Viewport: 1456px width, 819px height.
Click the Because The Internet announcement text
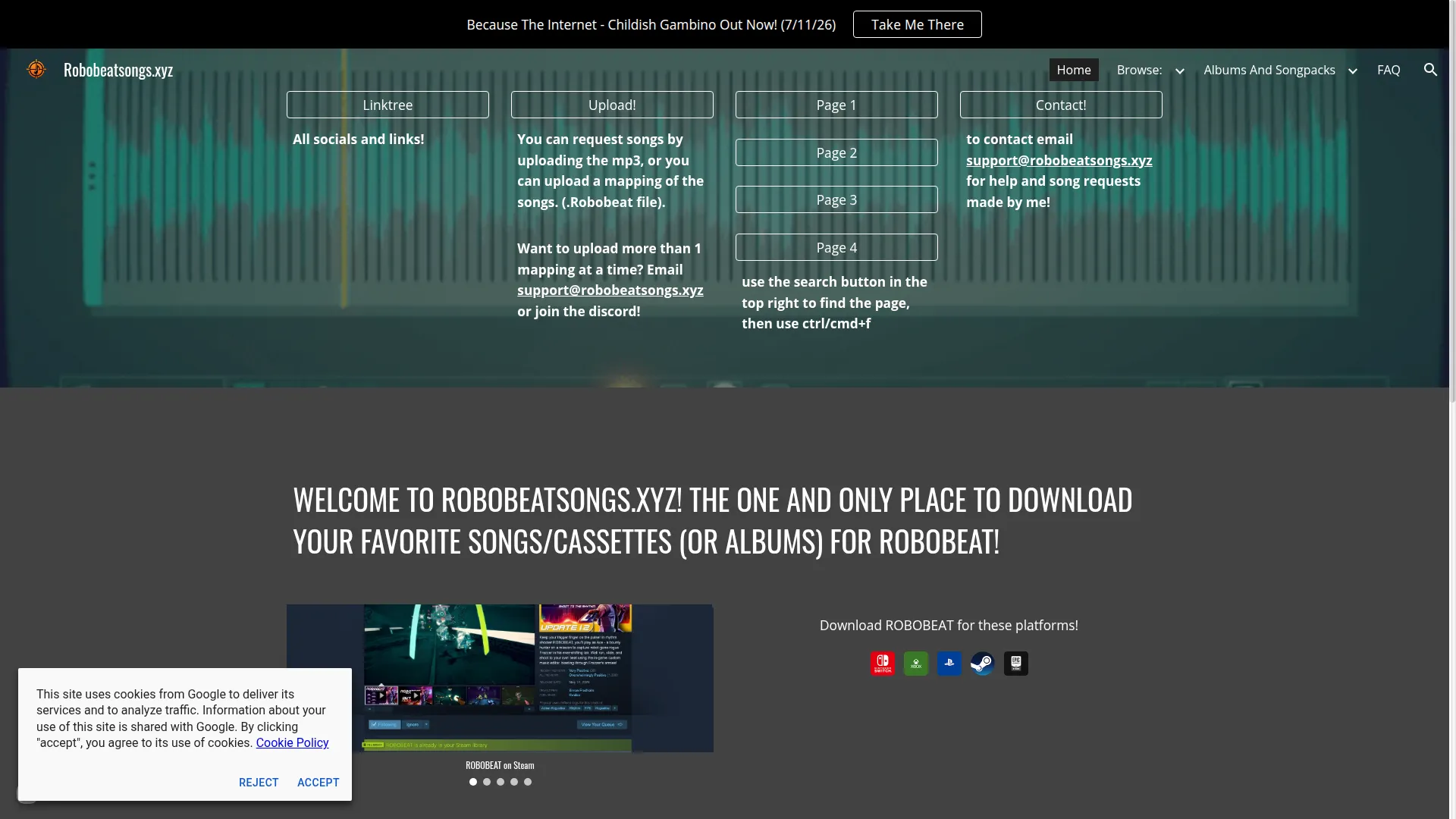pyautogui.click(x=651, y=24)
